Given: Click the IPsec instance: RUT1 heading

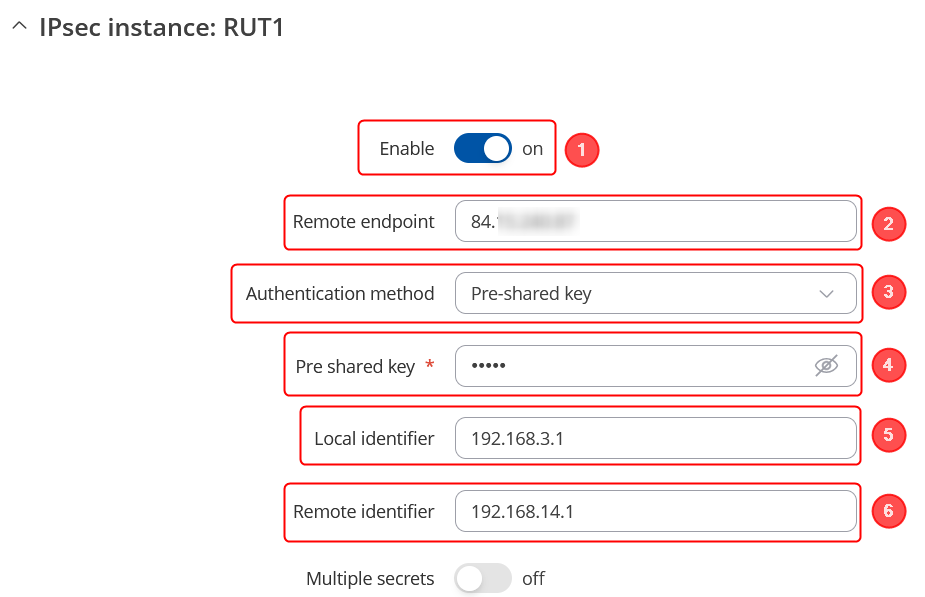Looking at the screenshot, I should [x=162, y=28].
